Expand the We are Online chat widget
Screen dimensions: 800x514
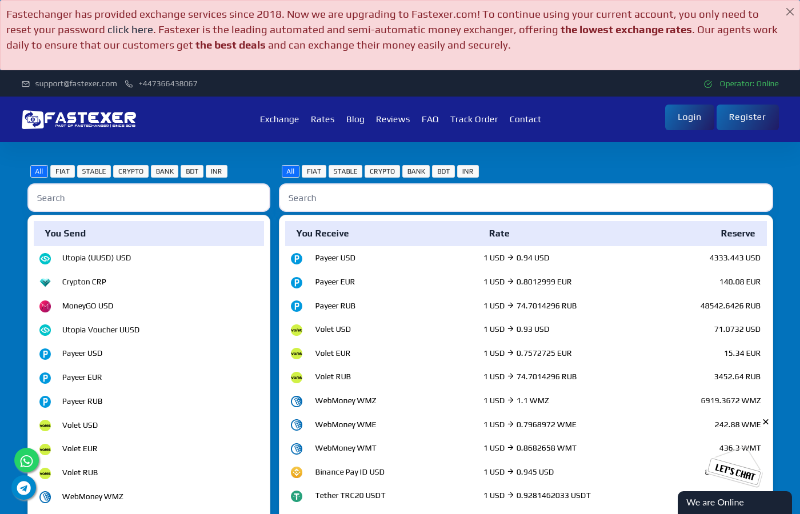(734, 502)
